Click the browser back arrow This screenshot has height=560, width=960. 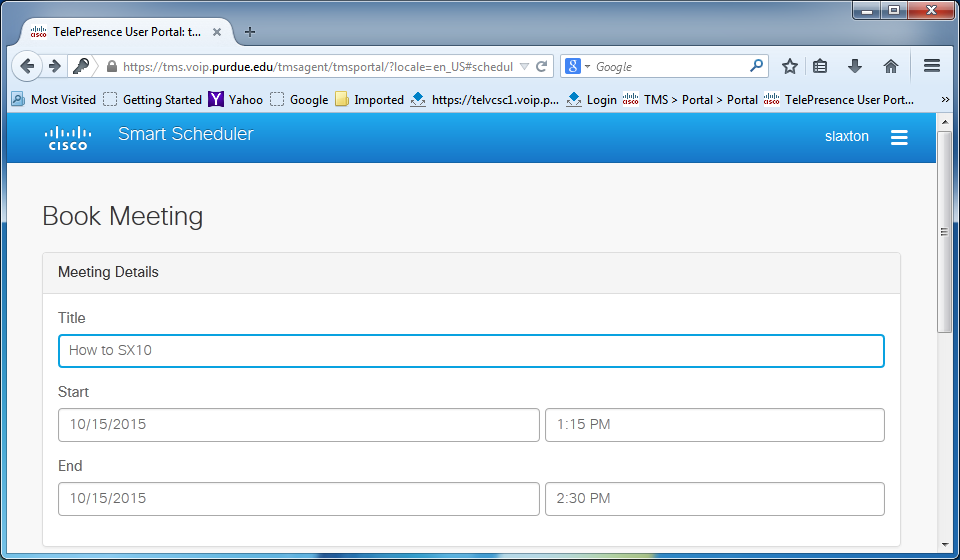click(28, 66)
